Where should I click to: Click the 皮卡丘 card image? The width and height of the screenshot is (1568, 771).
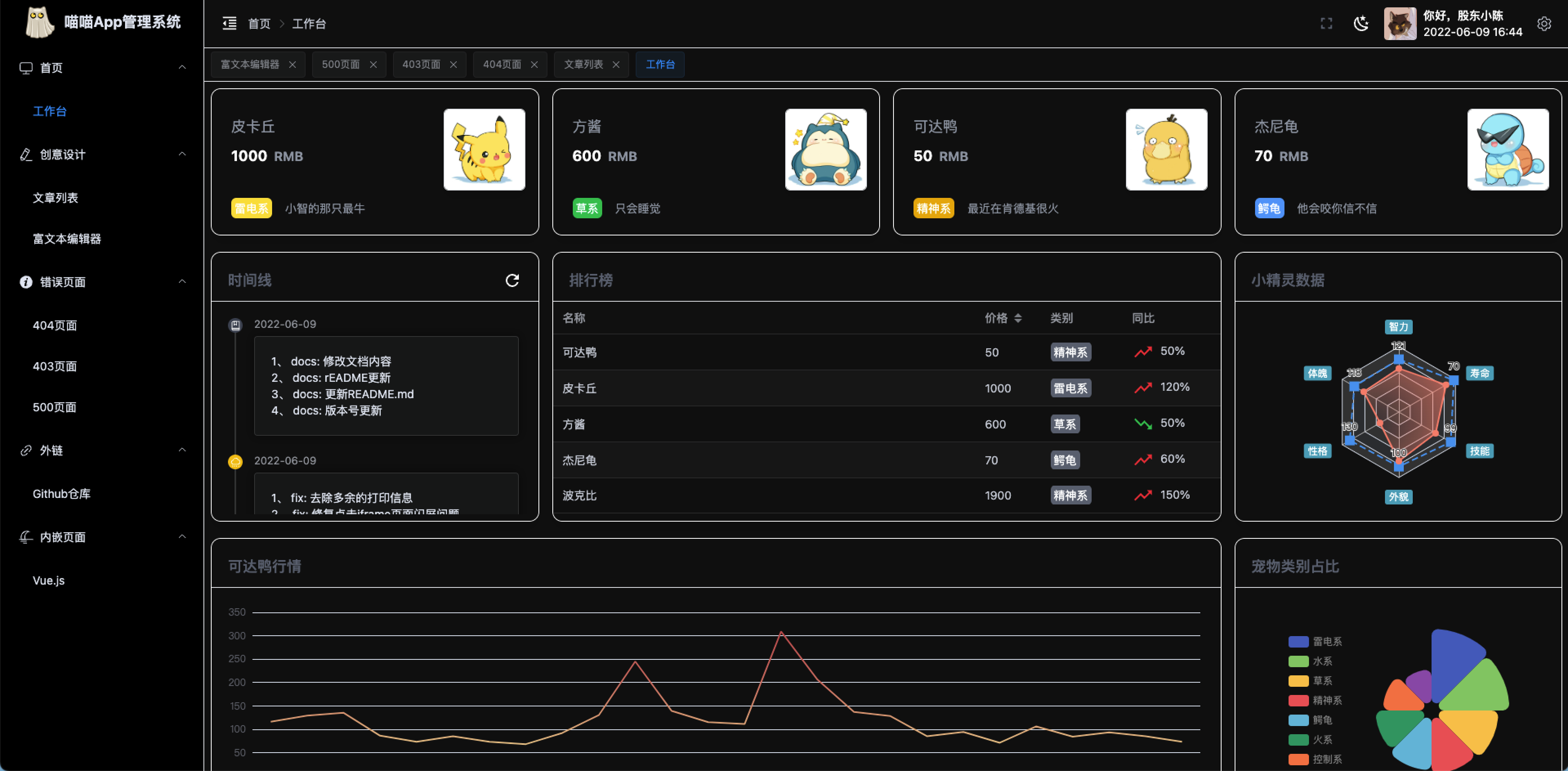click(x=484, y=150)
